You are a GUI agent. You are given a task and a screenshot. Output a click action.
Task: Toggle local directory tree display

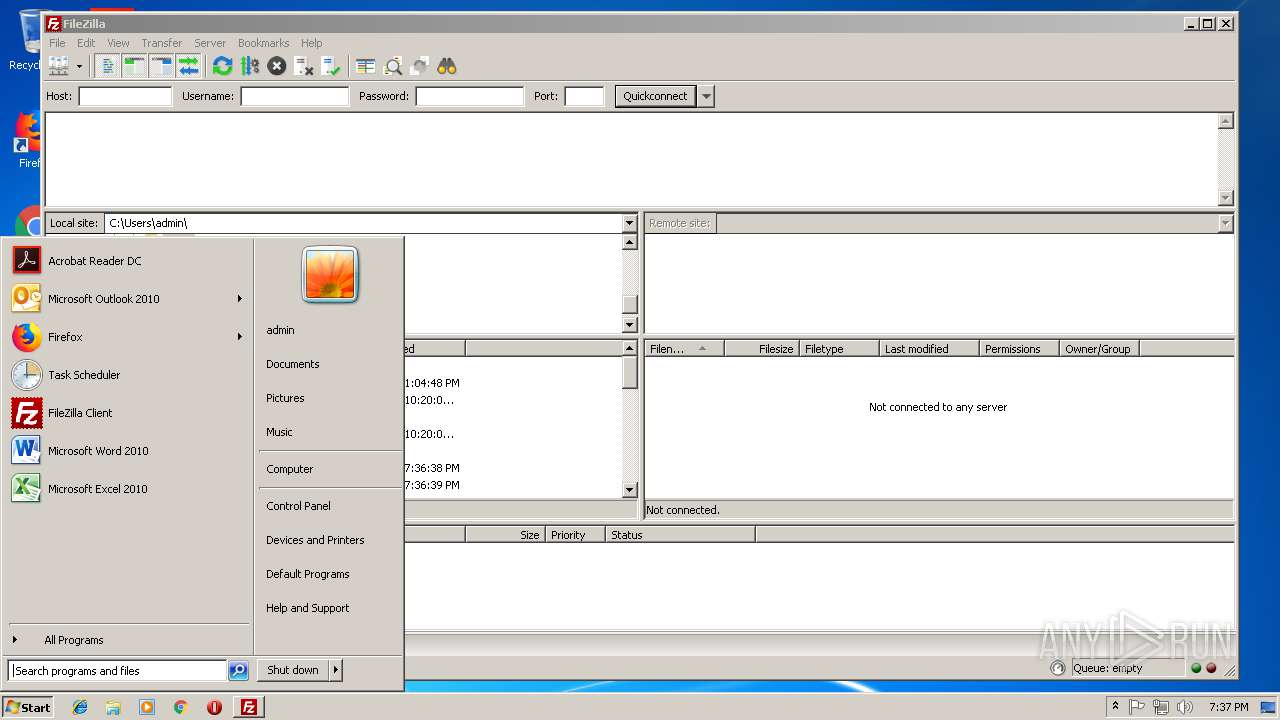click(135, 66)
